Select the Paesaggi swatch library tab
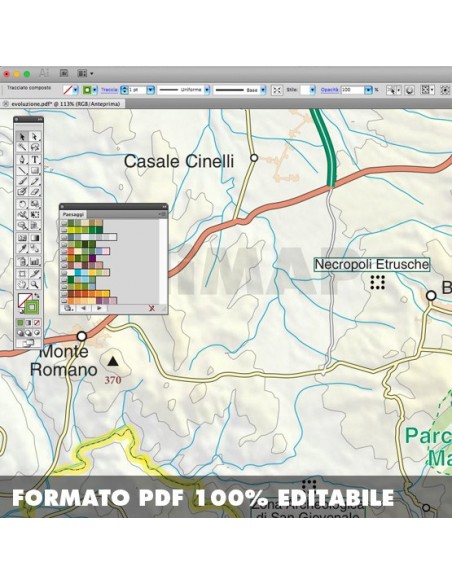This screenshot has height=584, width=452. pos(73,215)
